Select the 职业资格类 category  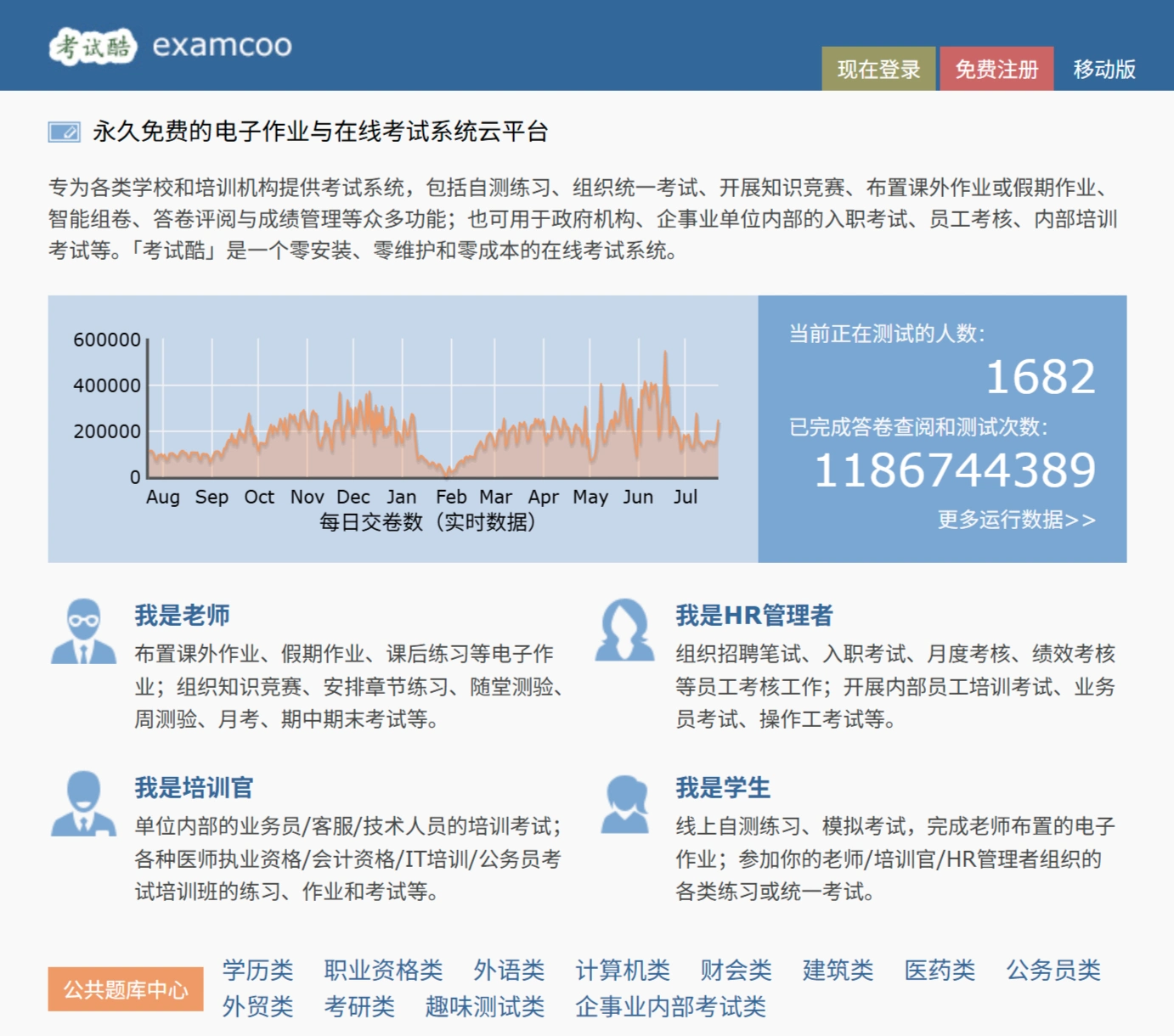click(x=381, y=971)
